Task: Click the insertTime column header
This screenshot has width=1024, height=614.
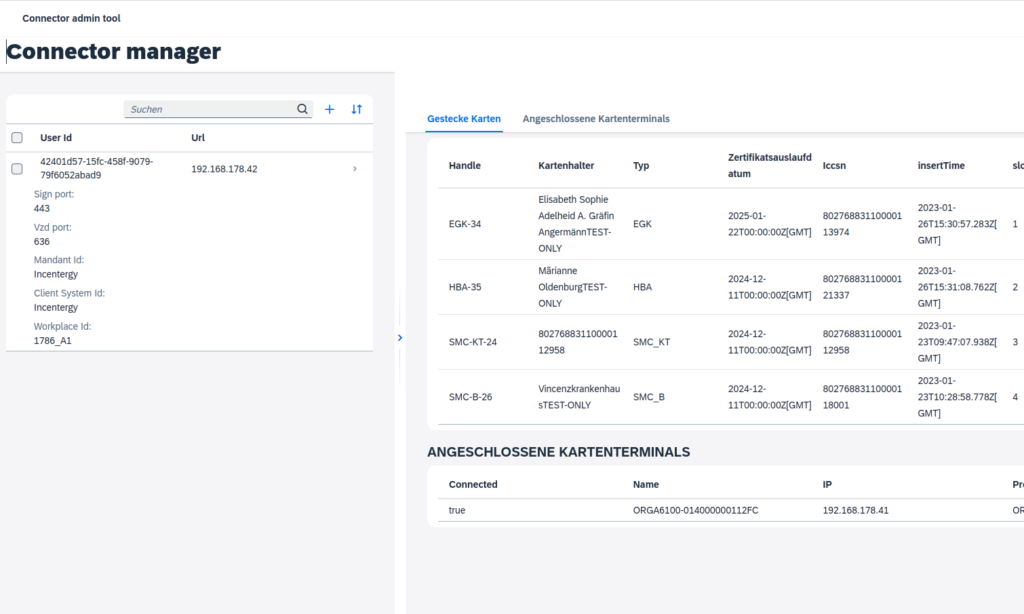Action: (941, 165)
